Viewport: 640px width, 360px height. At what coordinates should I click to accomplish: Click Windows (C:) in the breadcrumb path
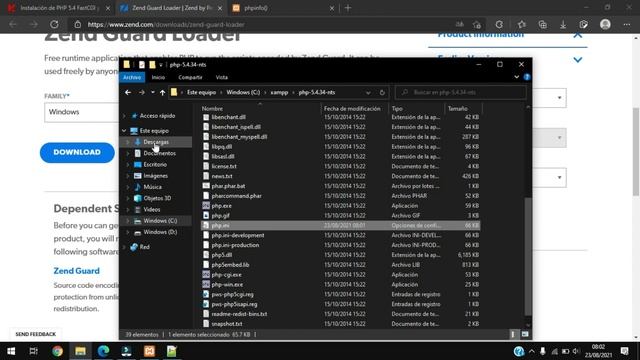[243, 93]
